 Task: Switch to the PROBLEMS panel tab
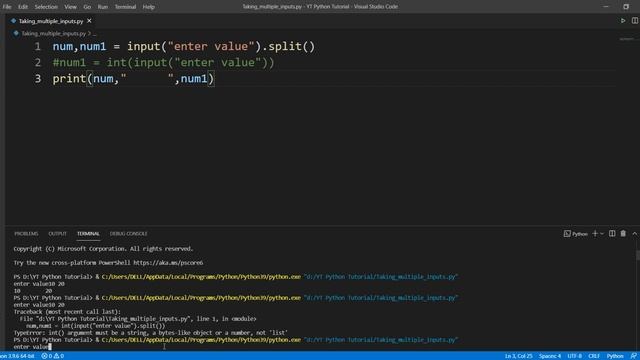point(26,233)
